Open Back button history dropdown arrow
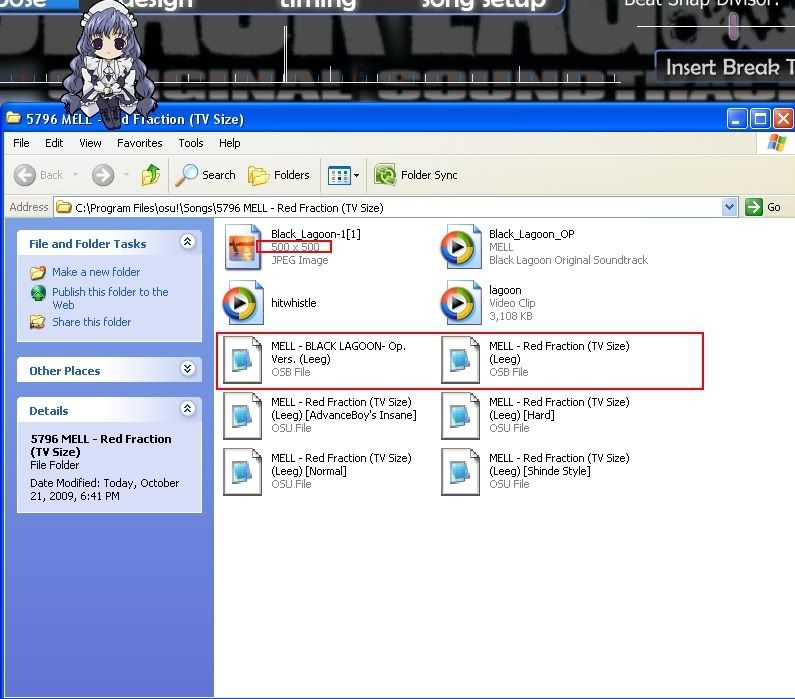Screen dimensions: 795x699 76,175
